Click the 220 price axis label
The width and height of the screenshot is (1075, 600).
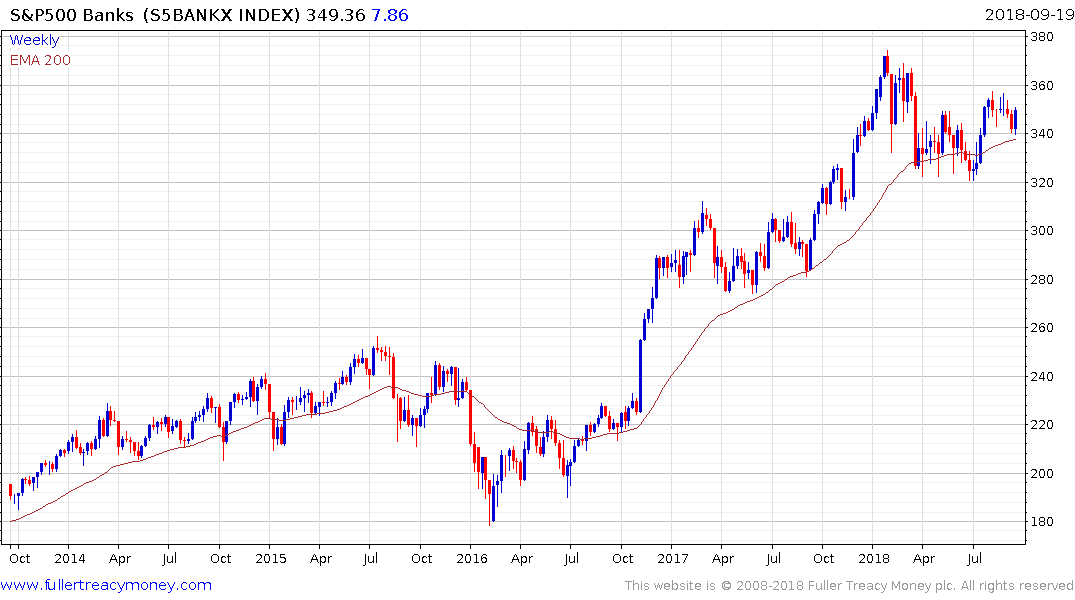(x=1042, y=424)
